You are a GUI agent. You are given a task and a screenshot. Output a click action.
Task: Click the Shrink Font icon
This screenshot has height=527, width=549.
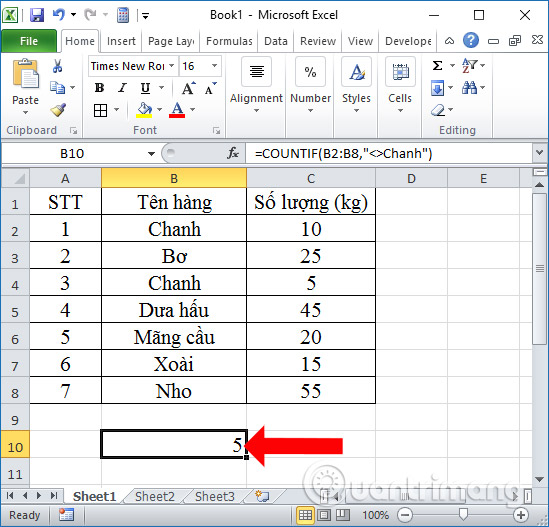coord(210,88)
